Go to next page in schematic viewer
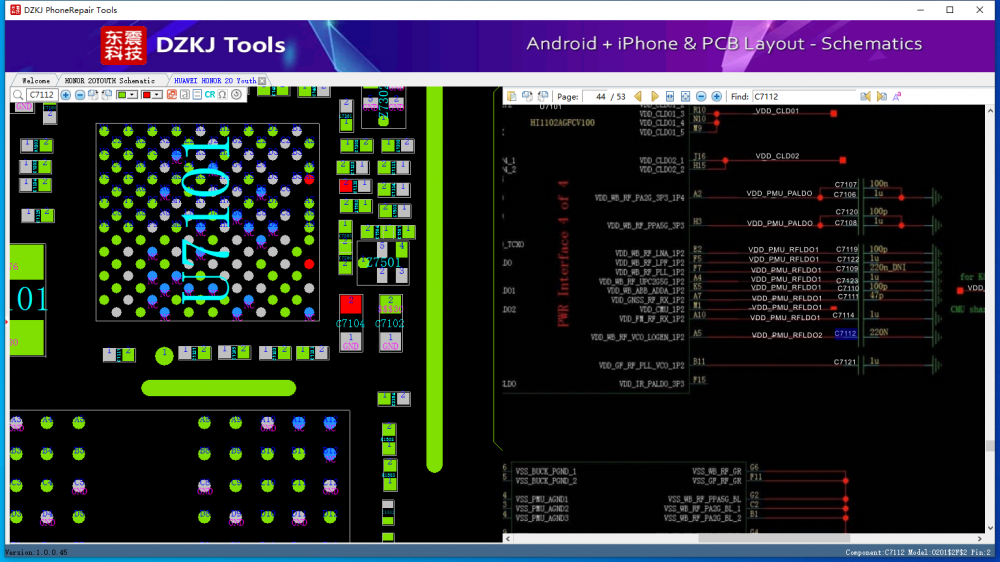The image size is (1000, 562). click(655, 97)
